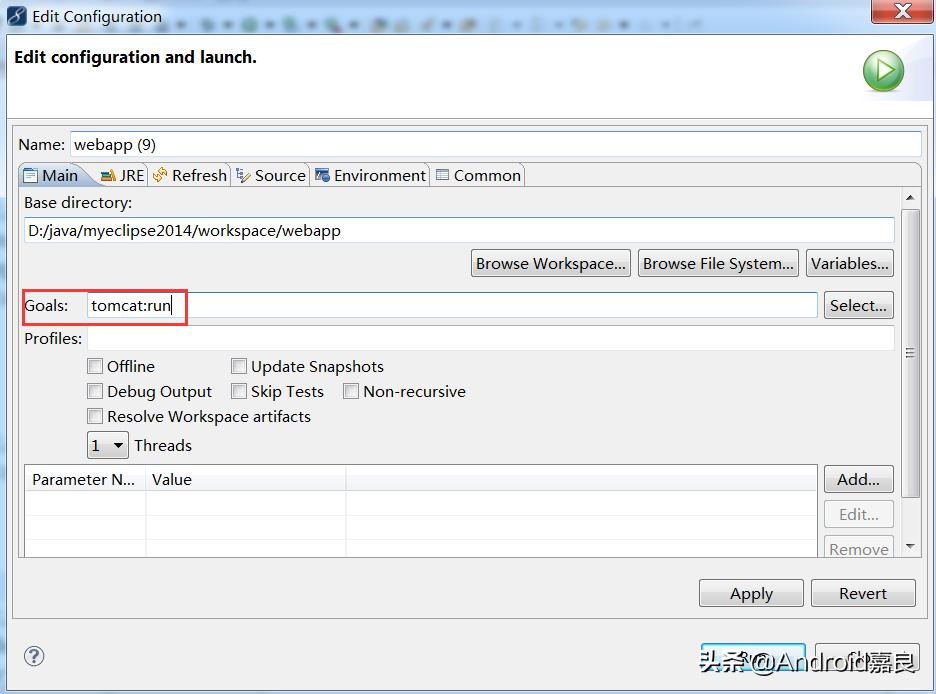Tick Resolve Workspace artifacts checkbox
Viewport: 936px width, 694px height.
(96, 417)
